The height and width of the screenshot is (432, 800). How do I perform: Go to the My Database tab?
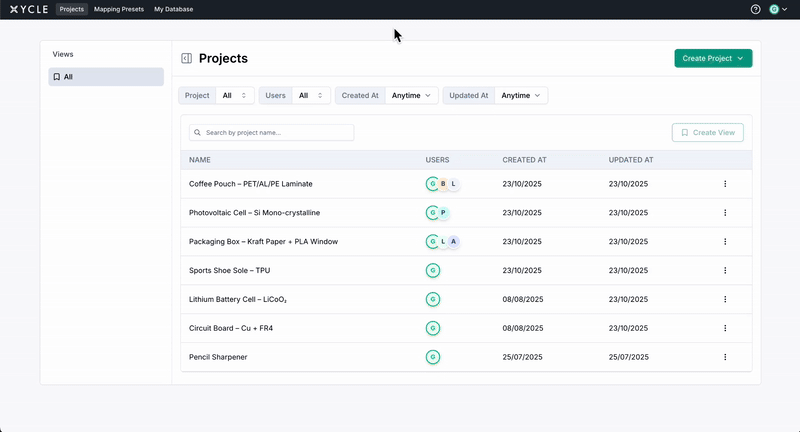pyautogui.click(x=173, y=9)
